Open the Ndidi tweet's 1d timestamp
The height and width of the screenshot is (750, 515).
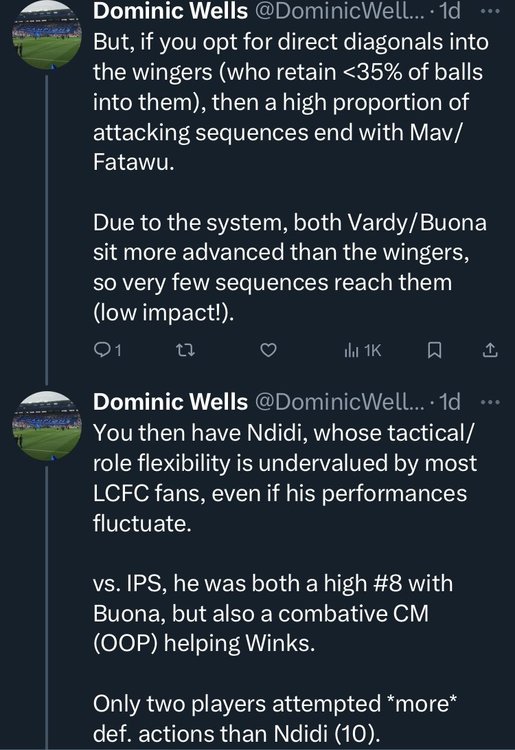click(450, 402)
